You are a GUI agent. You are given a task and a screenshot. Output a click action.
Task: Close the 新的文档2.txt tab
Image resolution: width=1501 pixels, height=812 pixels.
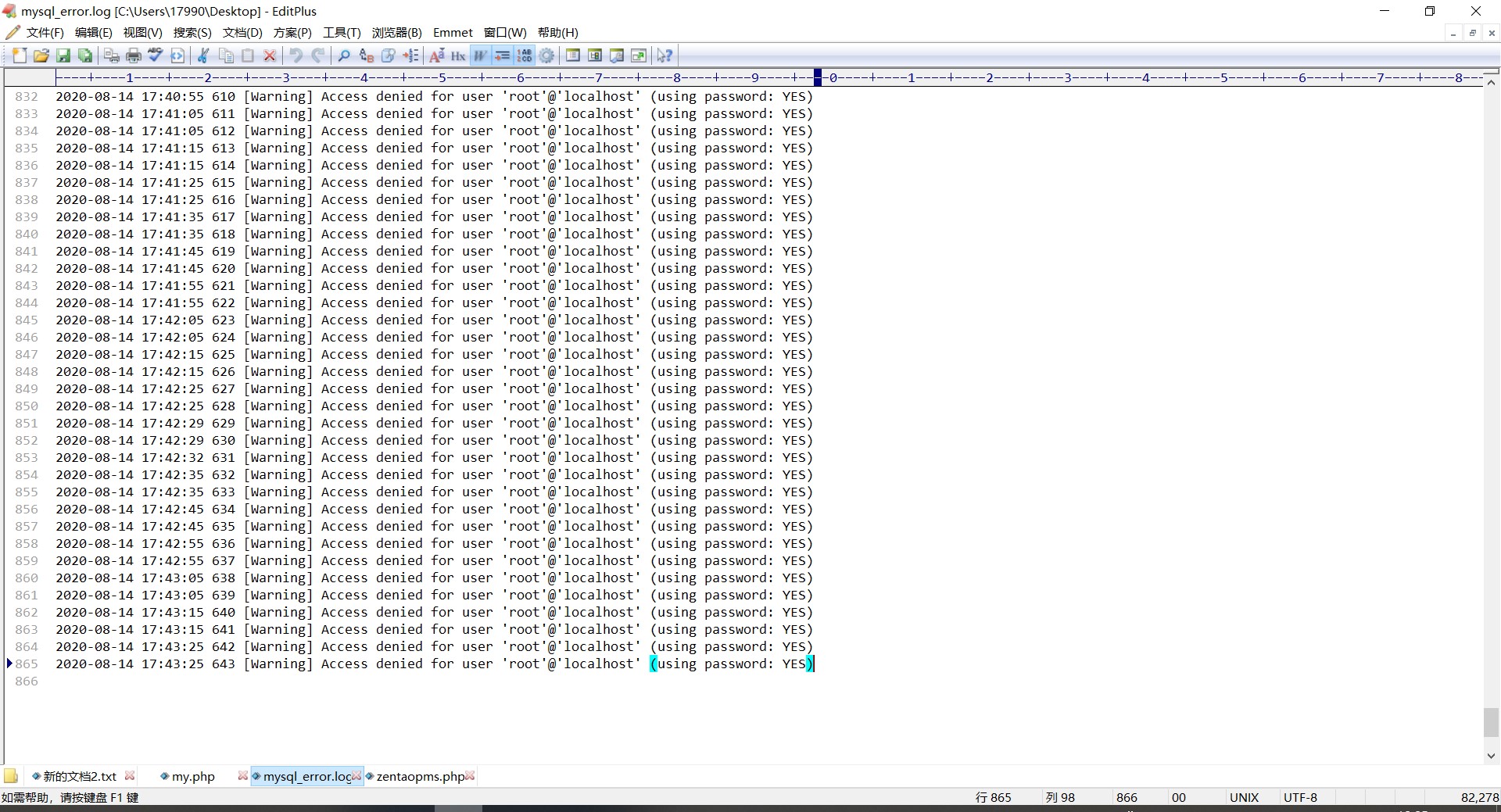pos(130,775)
